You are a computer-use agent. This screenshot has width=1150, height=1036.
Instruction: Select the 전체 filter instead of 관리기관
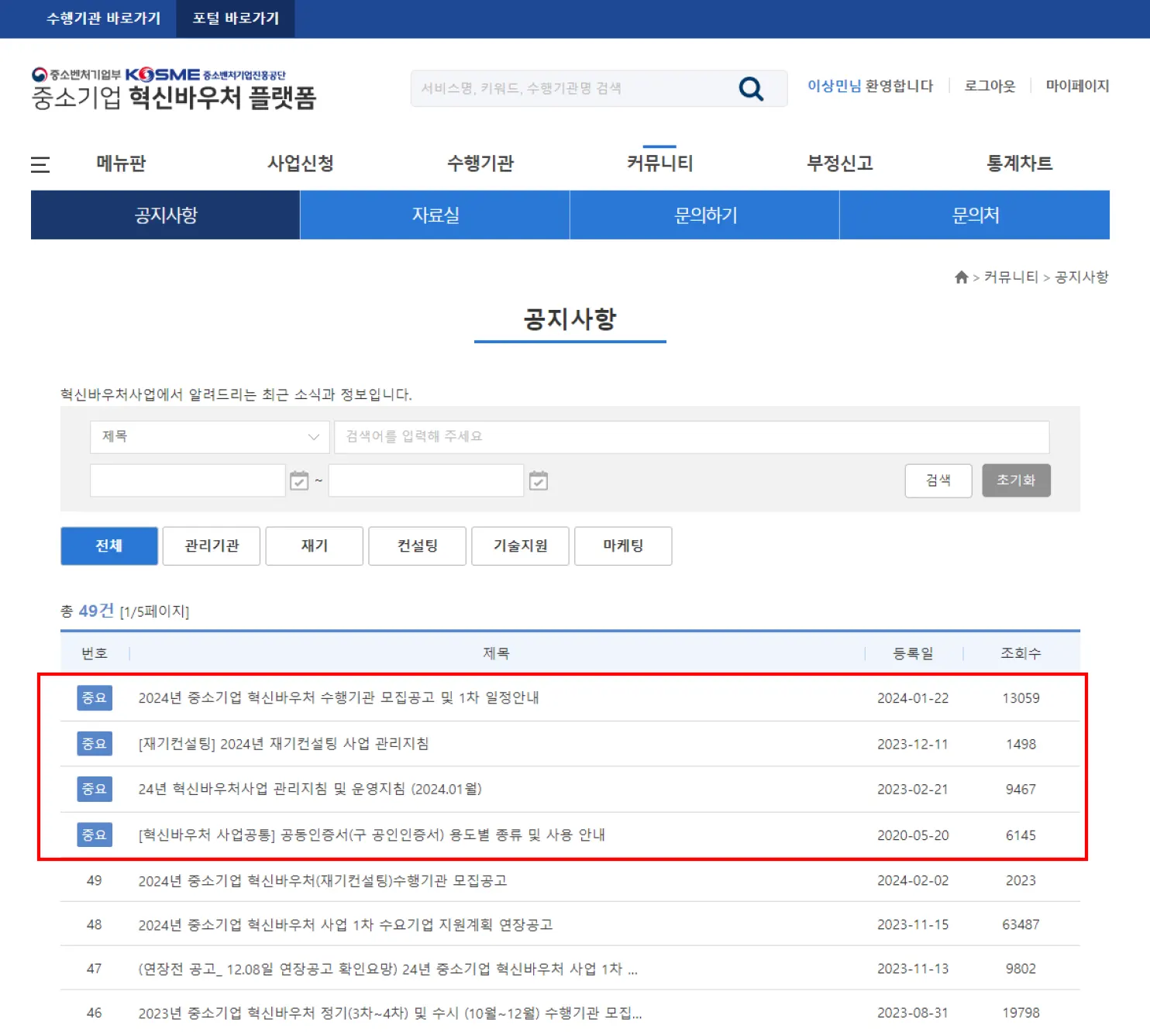click(108, 546)
